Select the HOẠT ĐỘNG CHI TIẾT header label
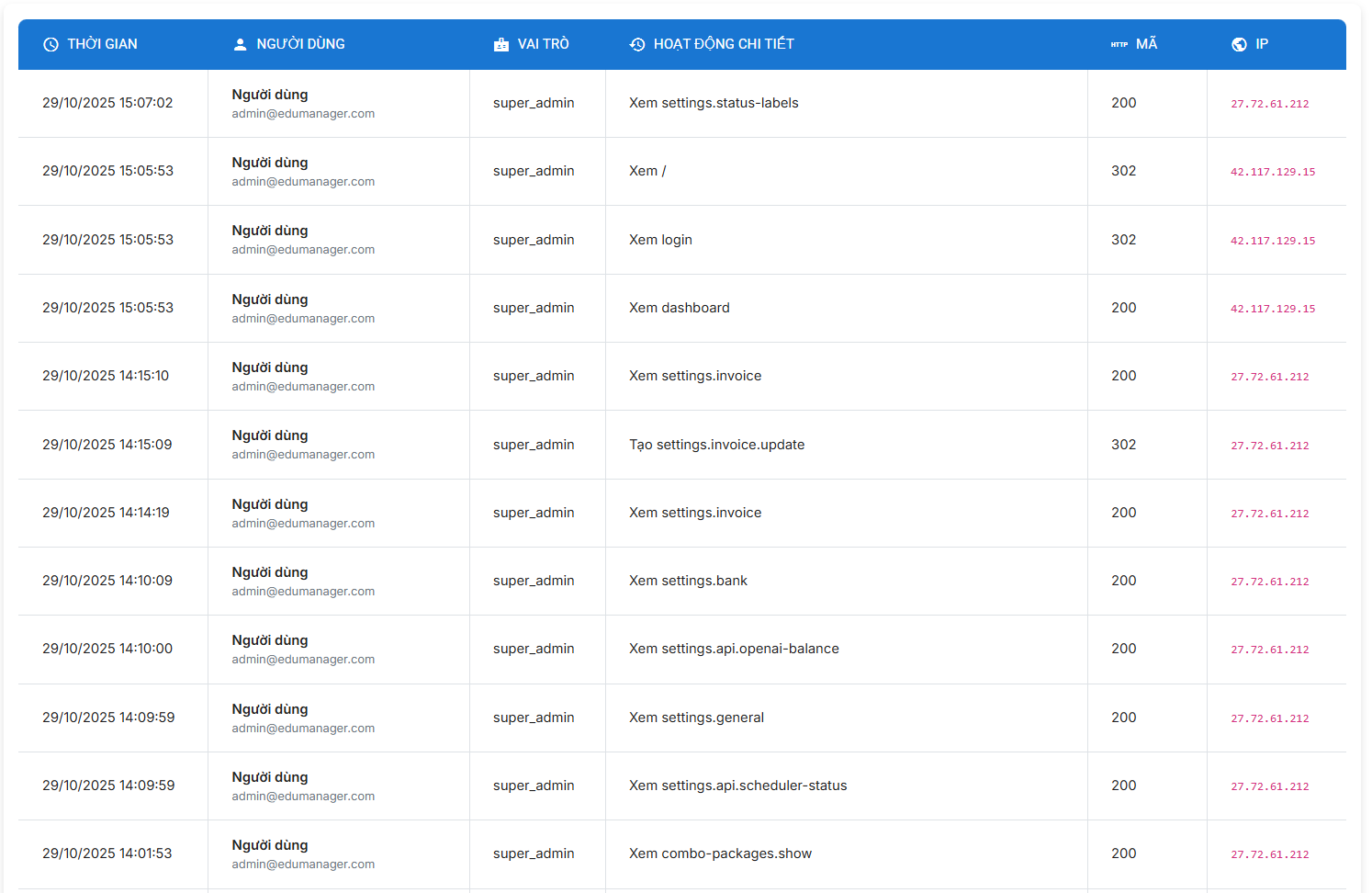The height and width of the screenshot is (893, 1372). click(724, 44)
